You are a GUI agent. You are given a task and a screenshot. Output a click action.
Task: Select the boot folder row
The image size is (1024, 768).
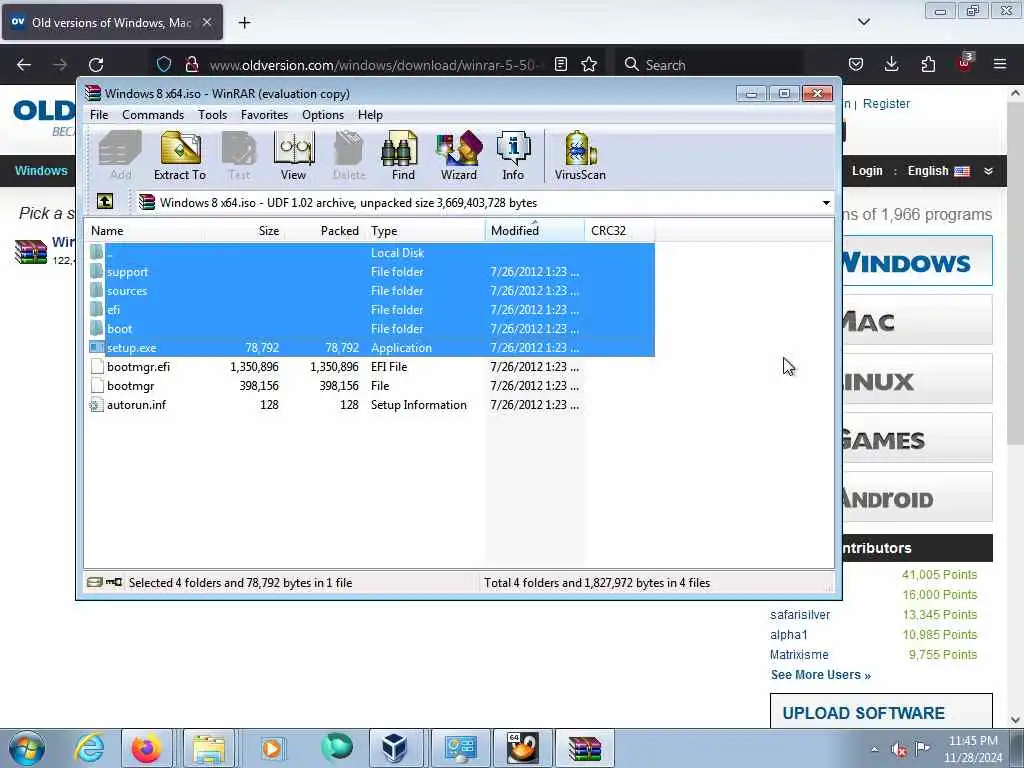370,328
